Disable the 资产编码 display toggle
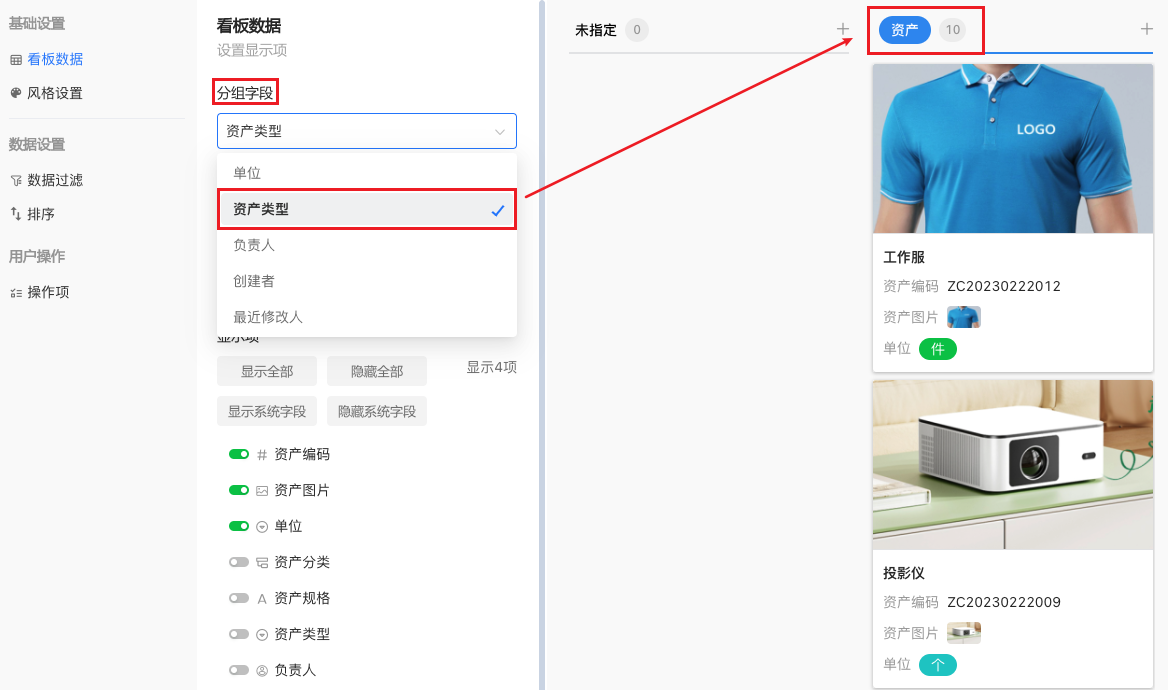 [239, 454]
